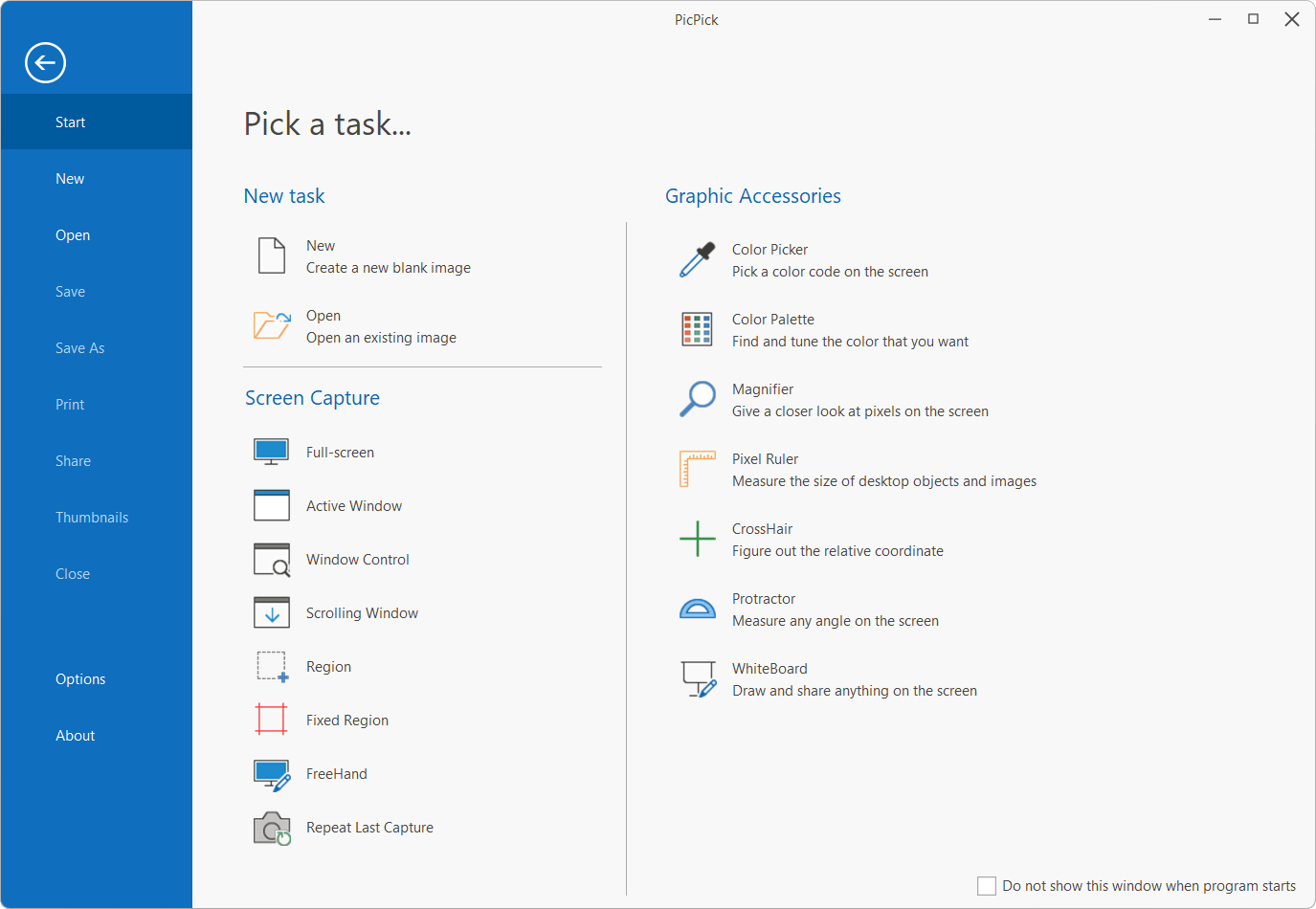Click the Full-screen capture monitor icon
1316x909 pixels.
click(x=272, y=452)
